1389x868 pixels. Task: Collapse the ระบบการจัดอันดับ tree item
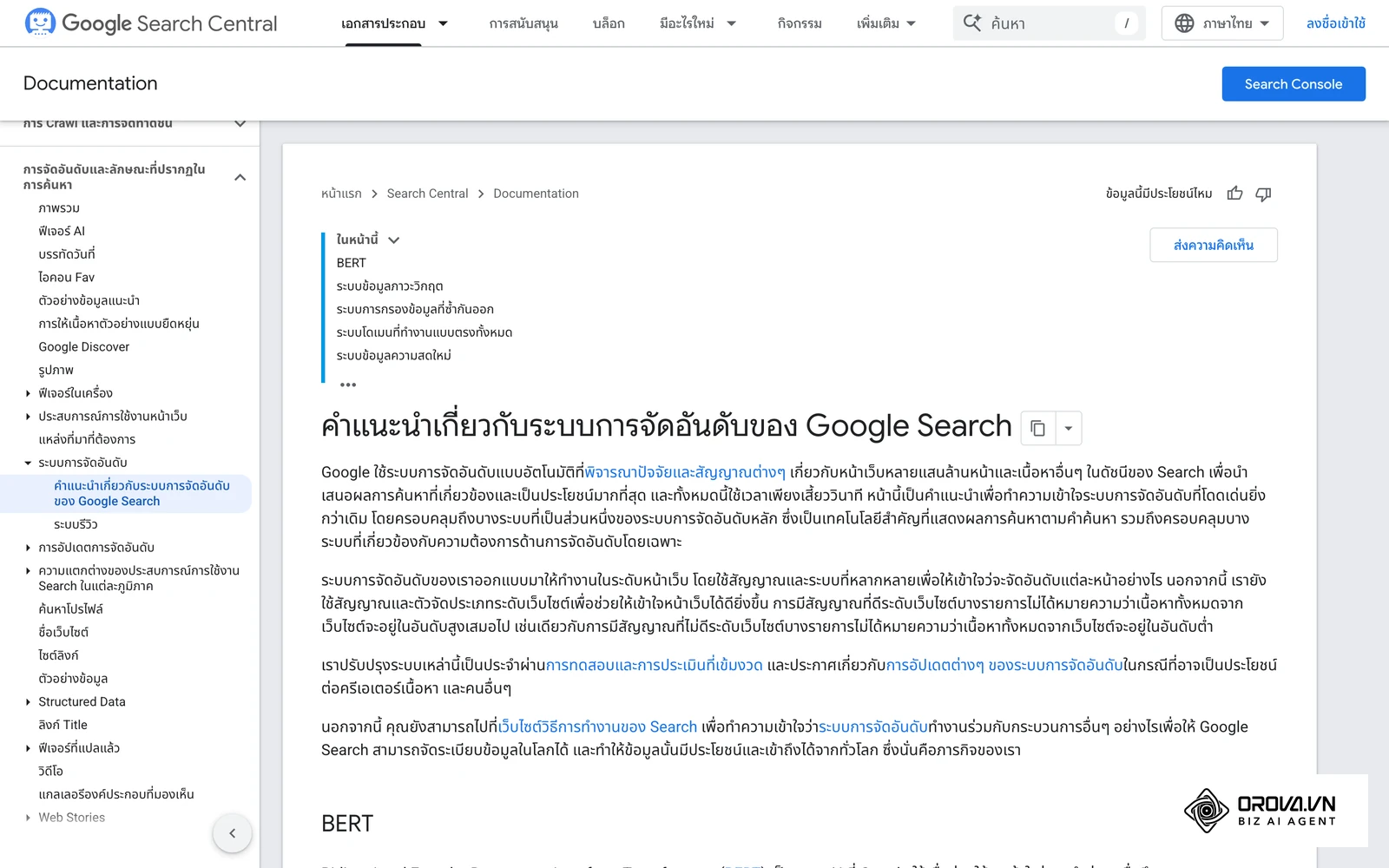tap(28, 463)
